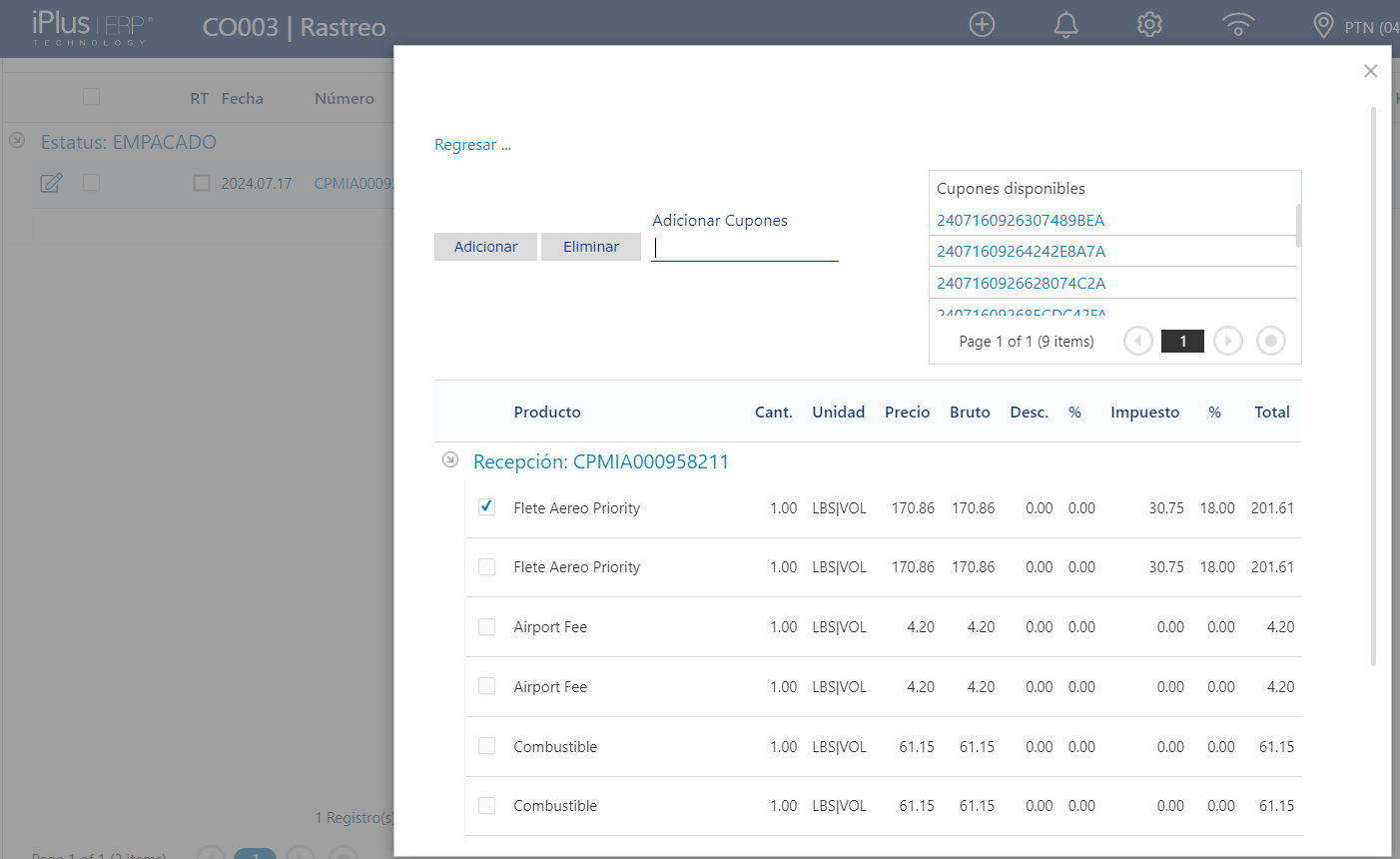Screen dimensions: 1400x859
Task: Sort by the Total column header
Action: tap(1272, 412)
